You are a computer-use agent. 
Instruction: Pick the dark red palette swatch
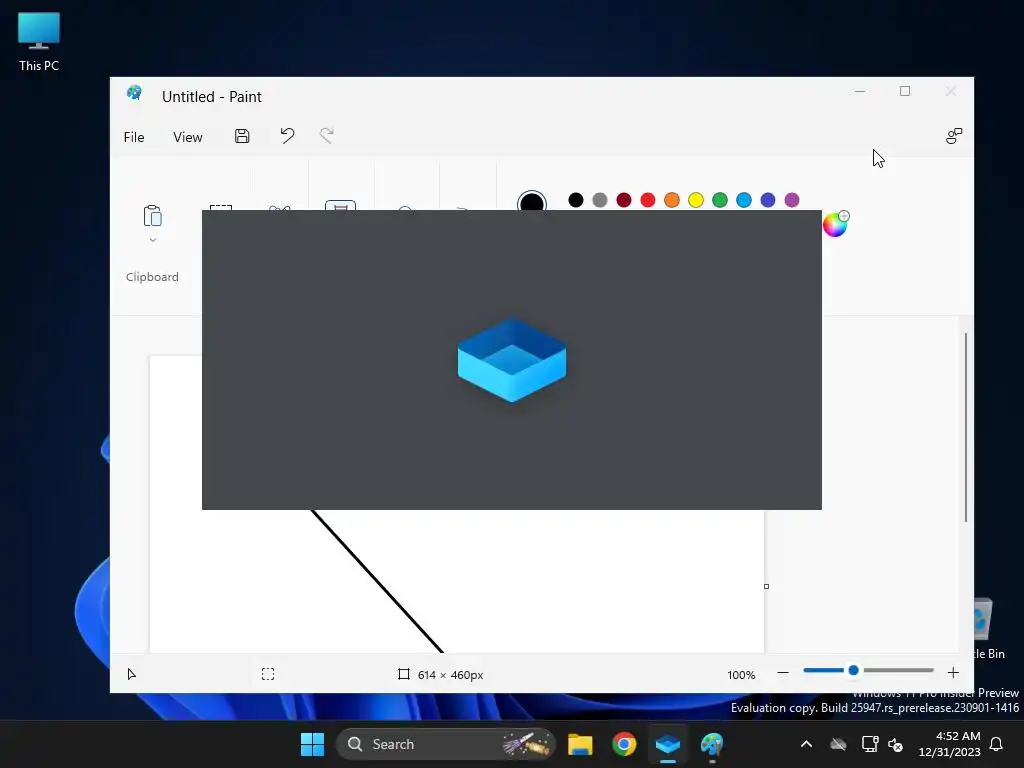(624, 200)
